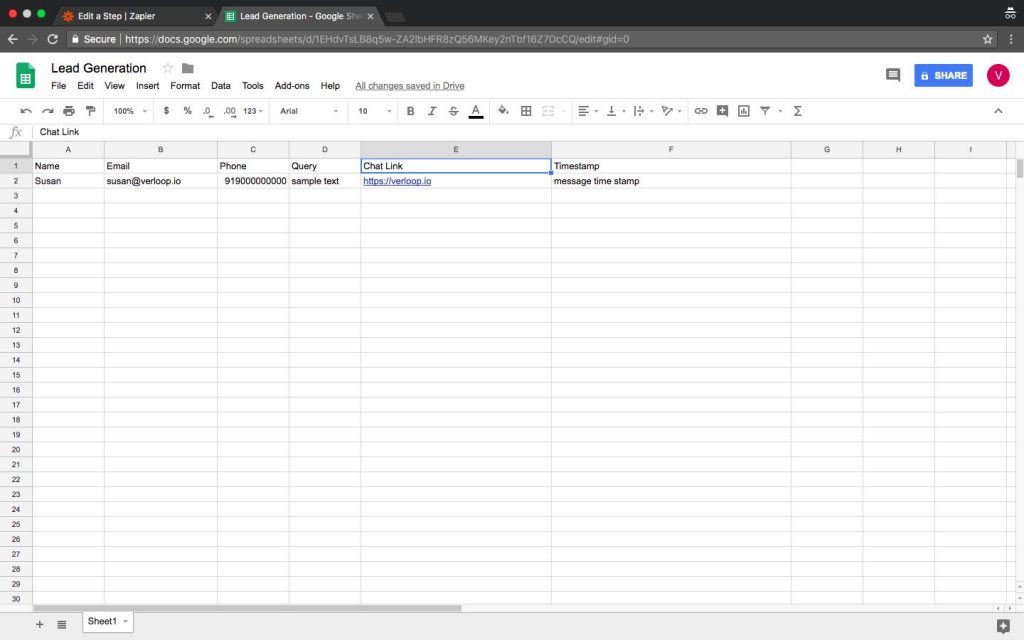Open the Sheet1 tab dropdown arrow

point(125,621)
